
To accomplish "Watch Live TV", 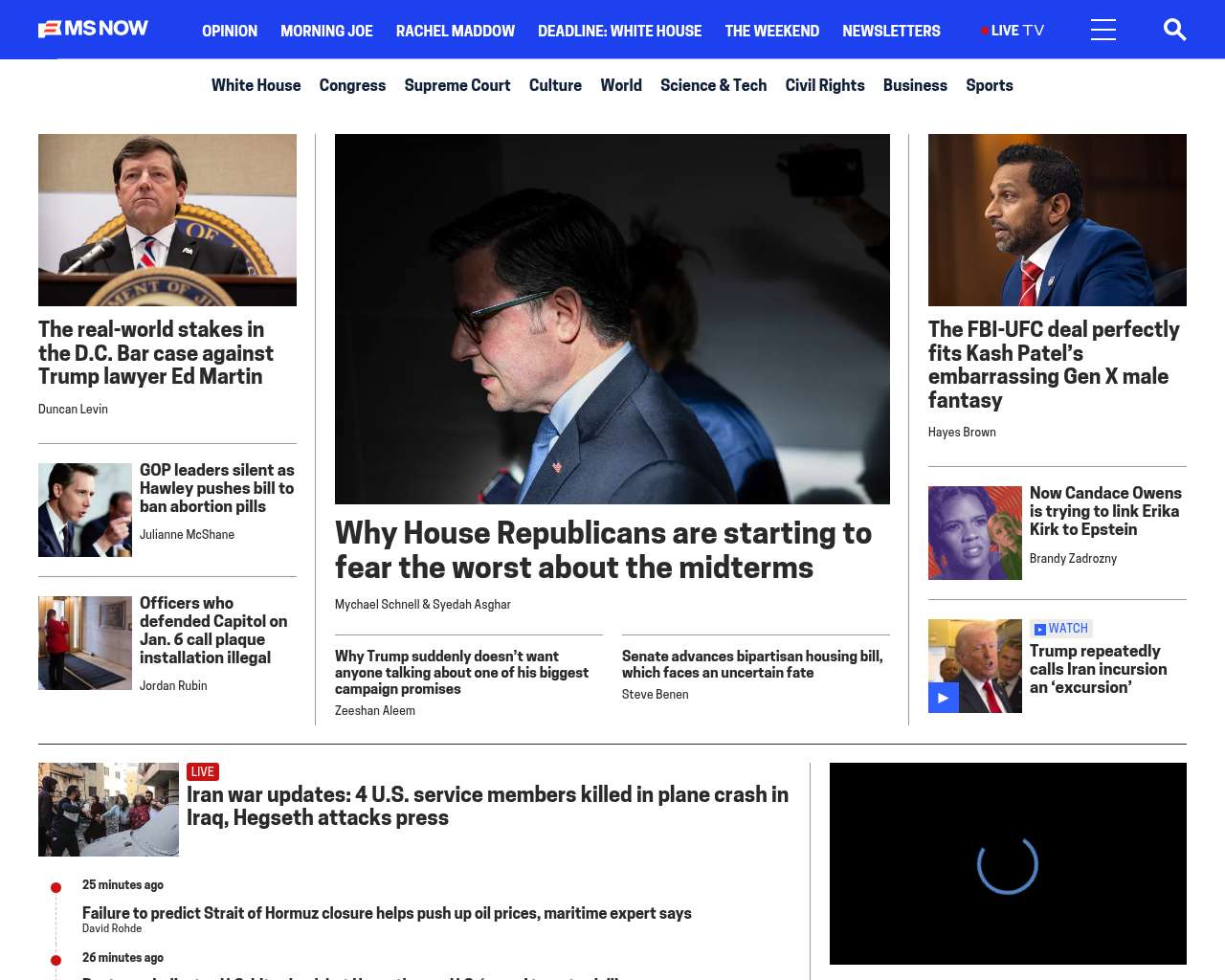I will tap(1013, 31).
